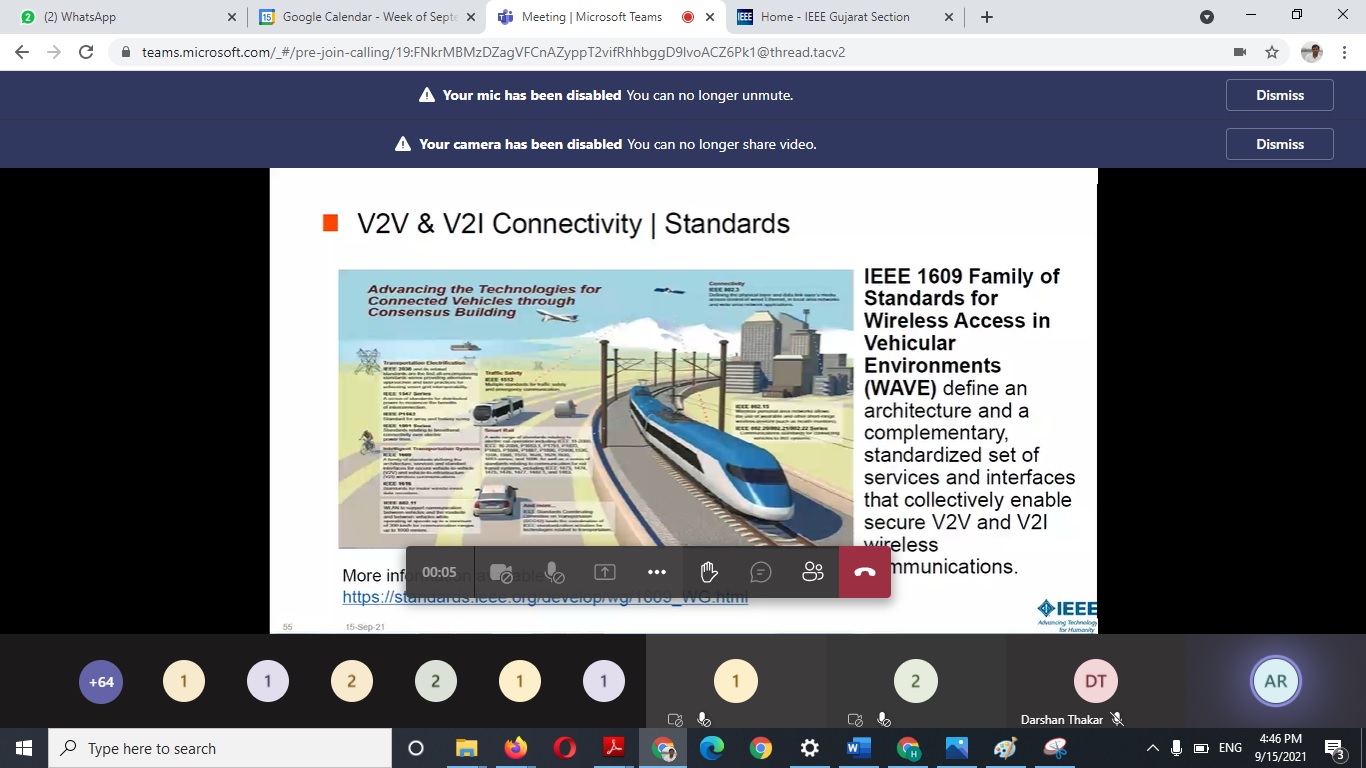Toggle the disabled camera button
The height and width of the screenshot is (768, 1366).
[x=501, y=572]
